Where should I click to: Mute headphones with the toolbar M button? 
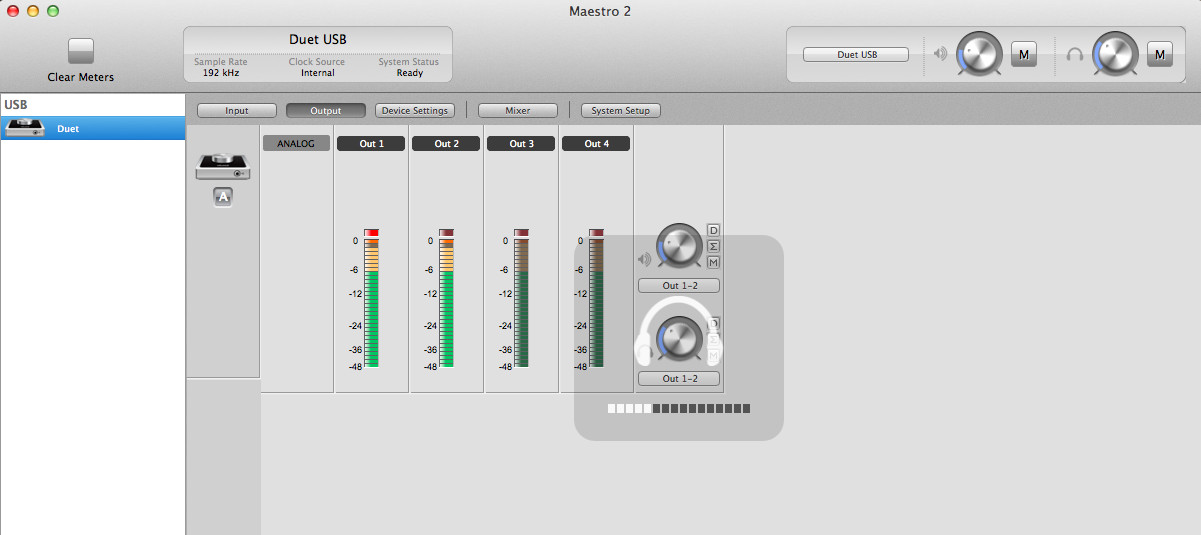click(1159, 55)
